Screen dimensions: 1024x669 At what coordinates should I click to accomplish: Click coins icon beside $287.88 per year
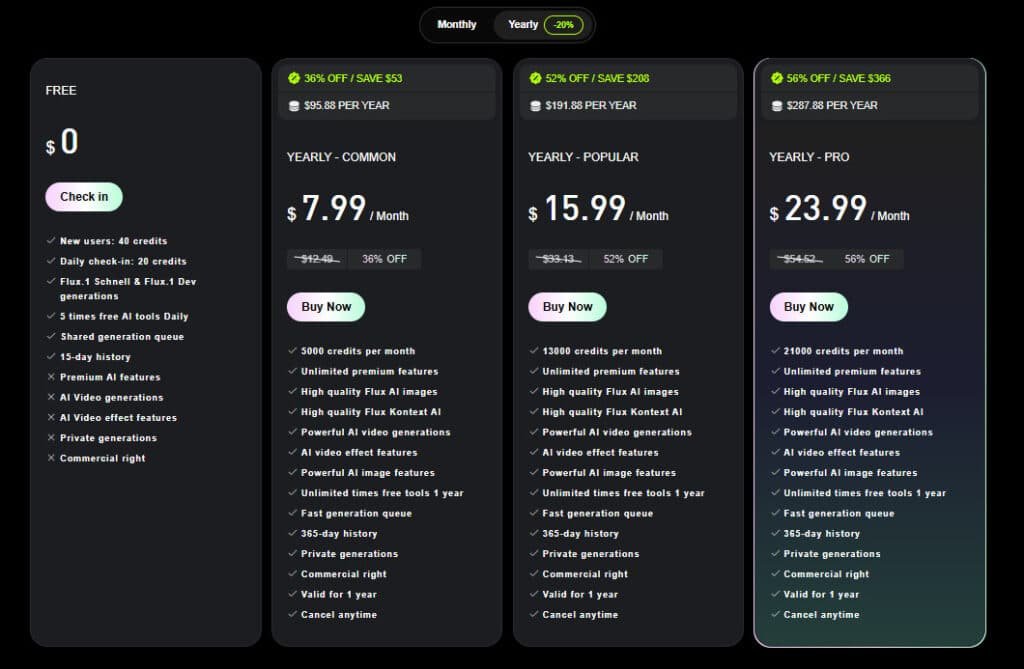point(776,105)
